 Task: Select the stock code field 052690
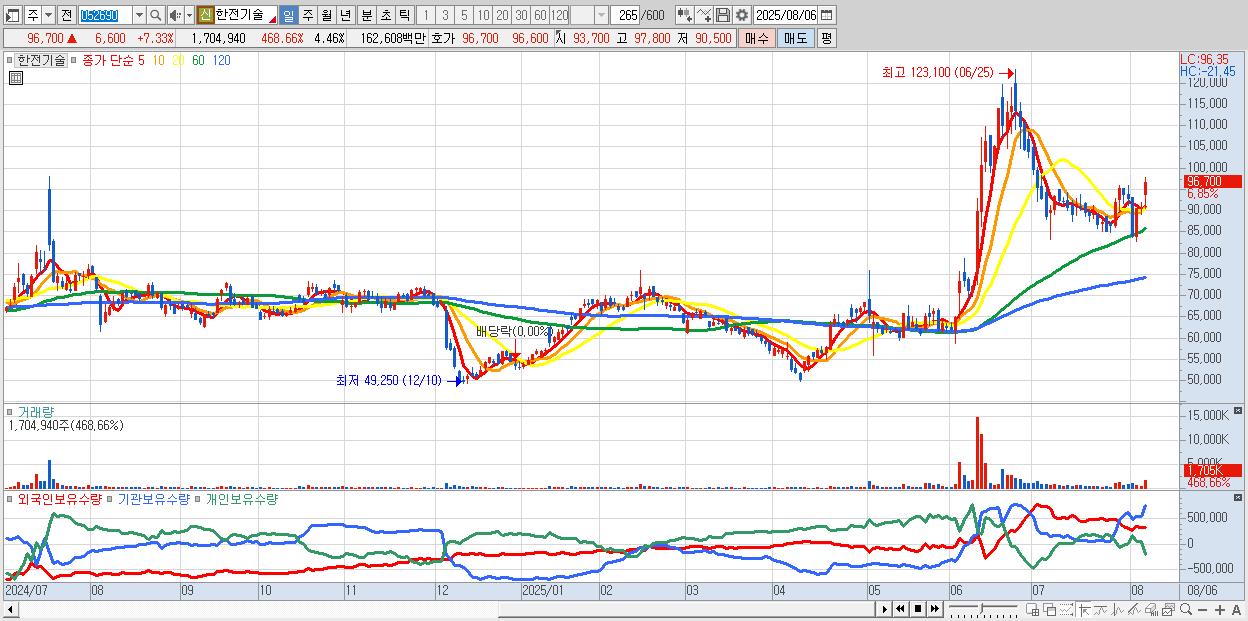(105, 15)
